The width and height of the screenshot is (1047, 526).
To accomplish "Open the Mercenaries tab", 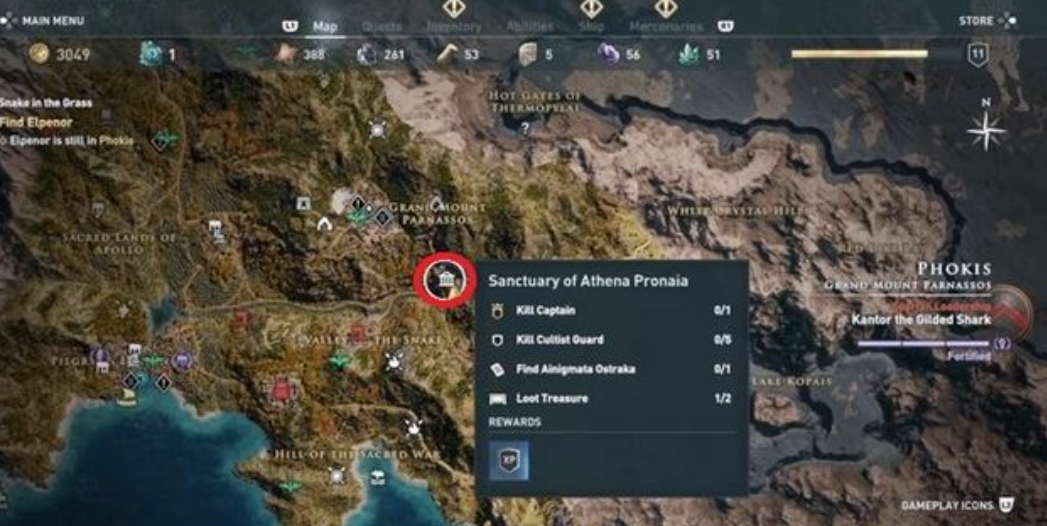I will point(666,26).
